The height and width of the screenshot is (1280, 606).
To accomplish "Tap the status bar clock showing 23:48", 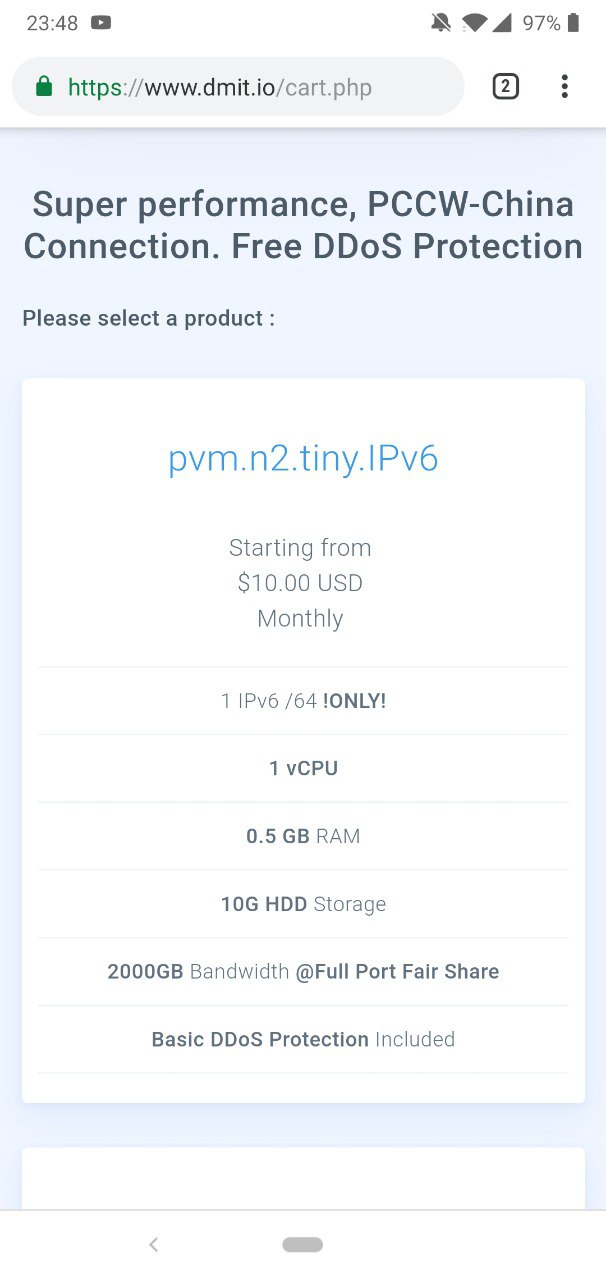I will 52,23.
